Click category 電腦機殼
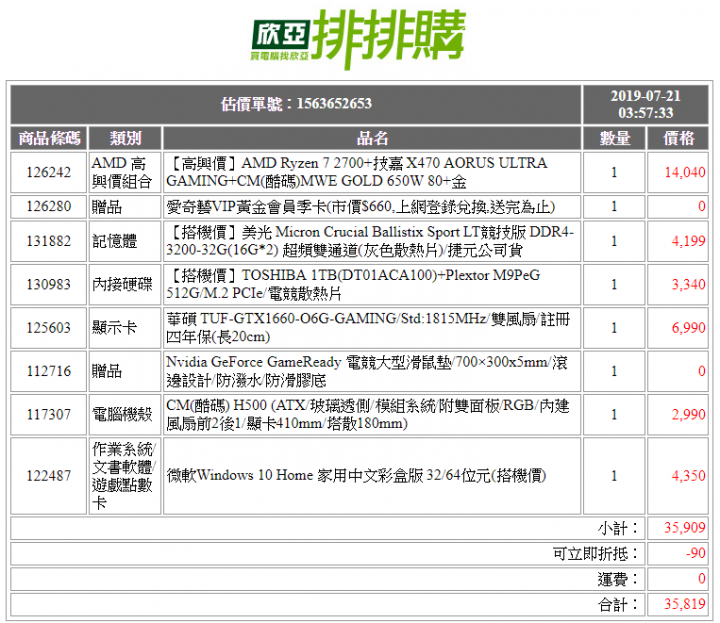 tap(122, 415)
